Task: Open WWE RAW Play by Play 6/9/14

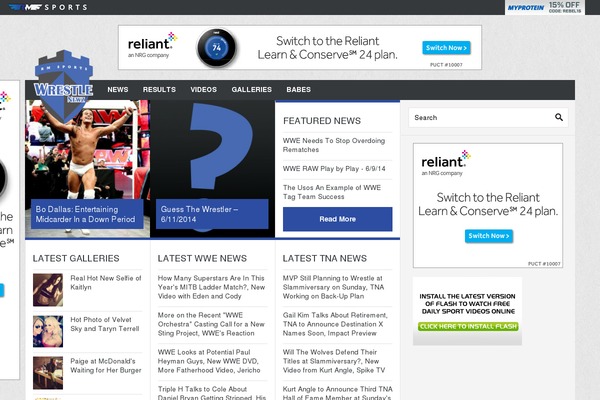Action: [334, 169]
